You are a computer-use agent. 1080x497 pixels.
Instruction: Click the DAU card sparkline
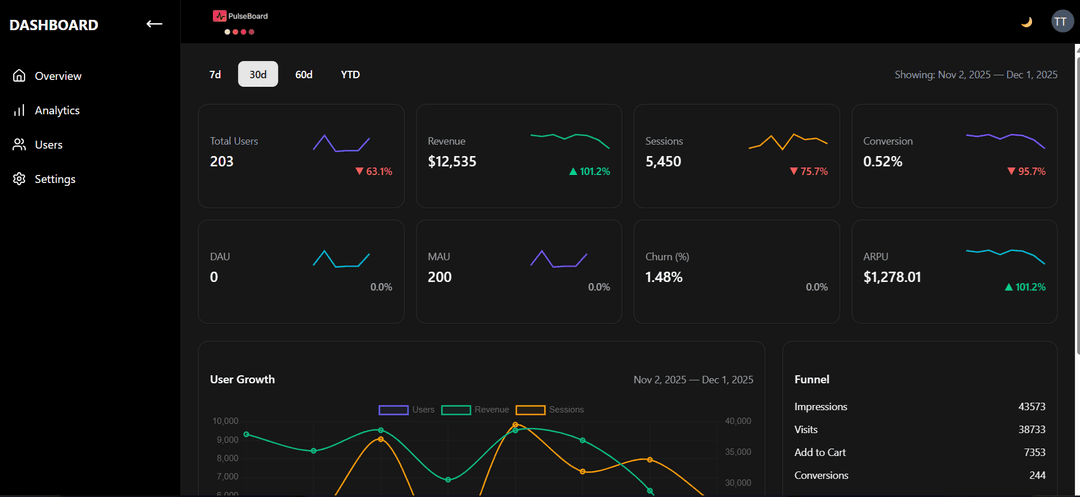pos(342,258)
